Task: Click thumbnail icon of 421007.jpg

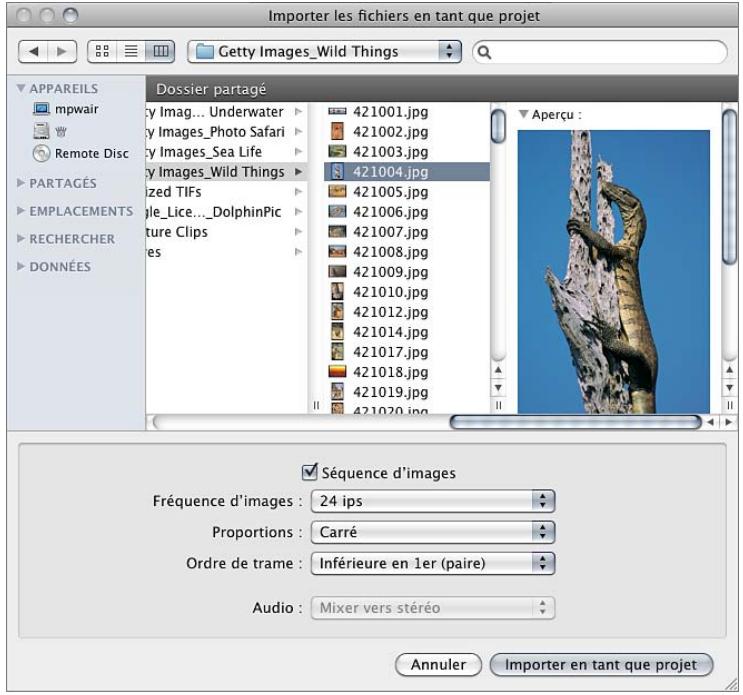Action: tap(337, 231)
